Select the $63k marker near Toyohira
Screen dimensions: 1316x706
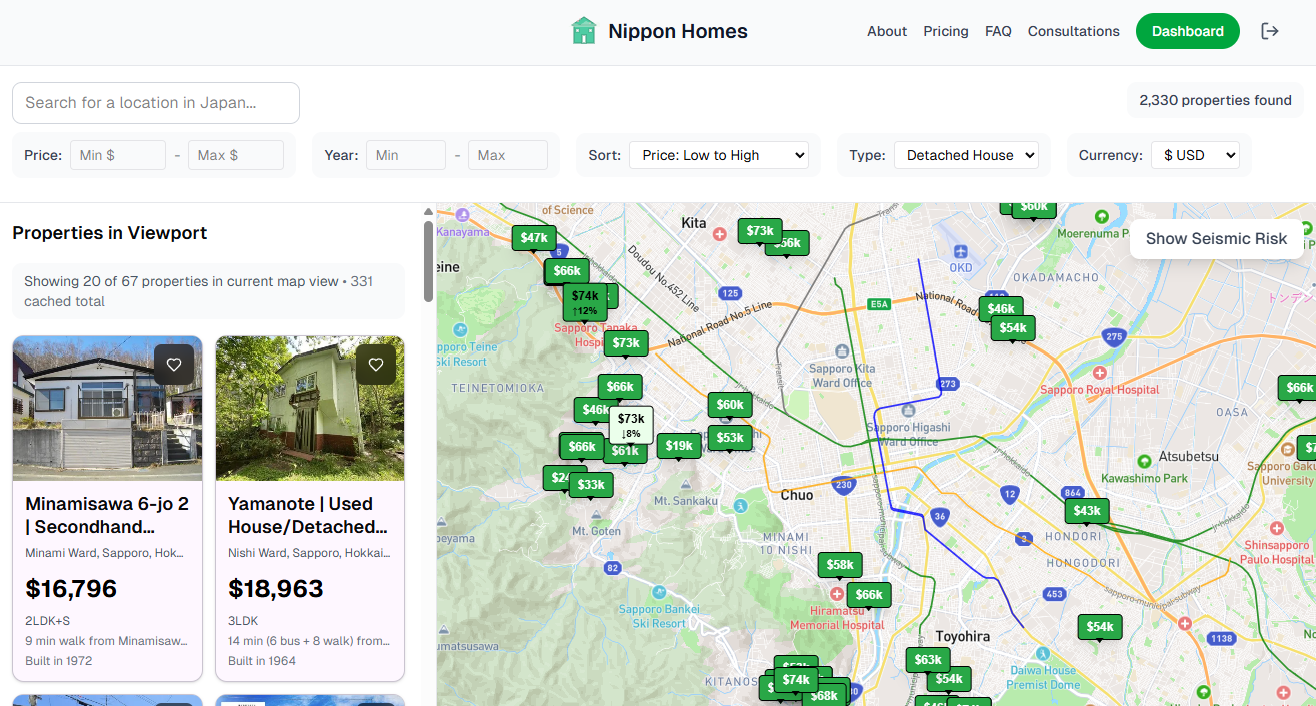coord(927,660)
